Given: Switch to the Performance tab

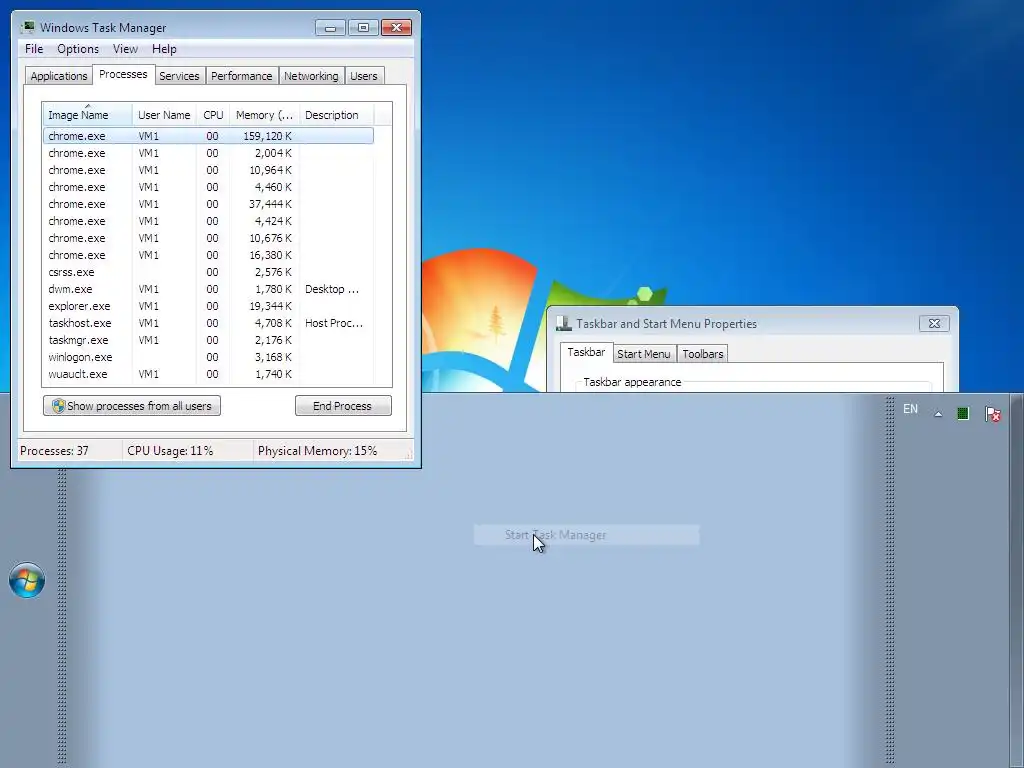Looking at the screenshot, I should pos(241,76).
